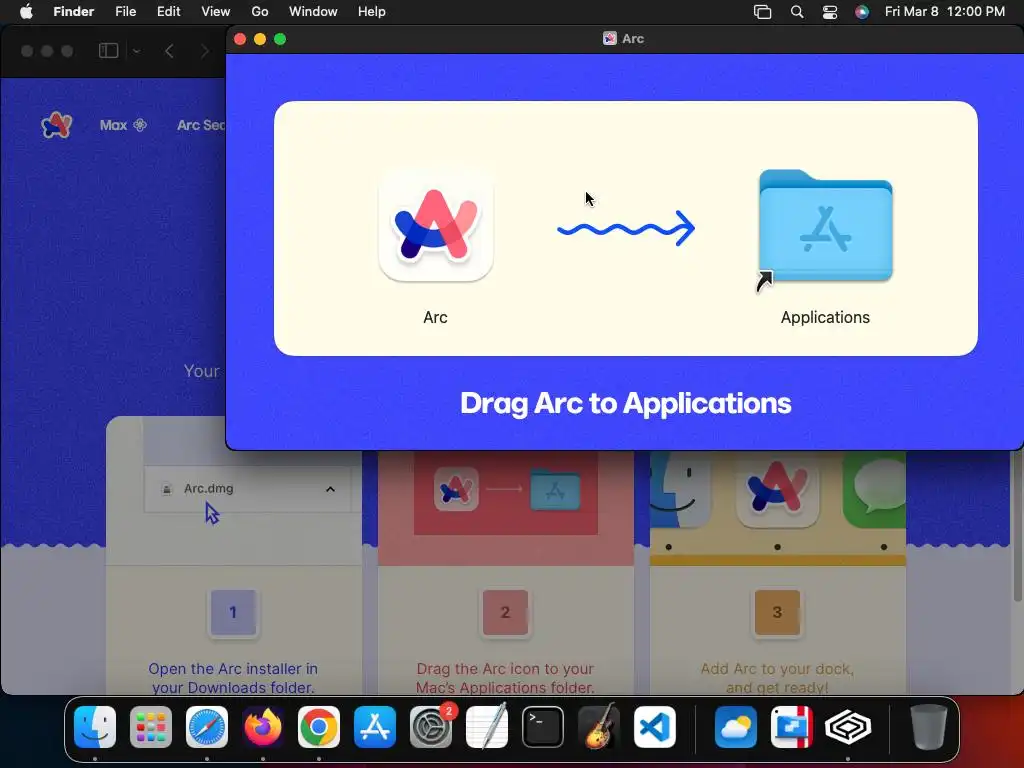Open Control Center
1024x768 pixels.
coord(829,12)
